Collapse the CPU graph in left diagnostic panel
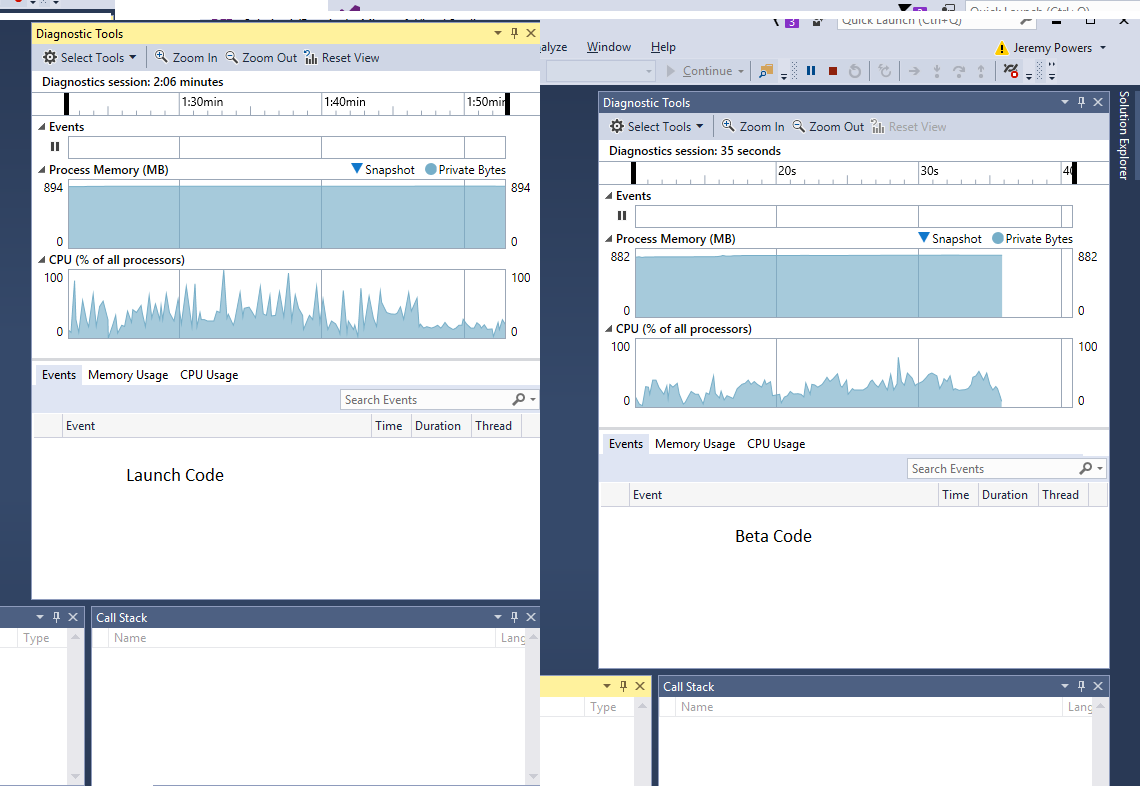 click(42, 260)
